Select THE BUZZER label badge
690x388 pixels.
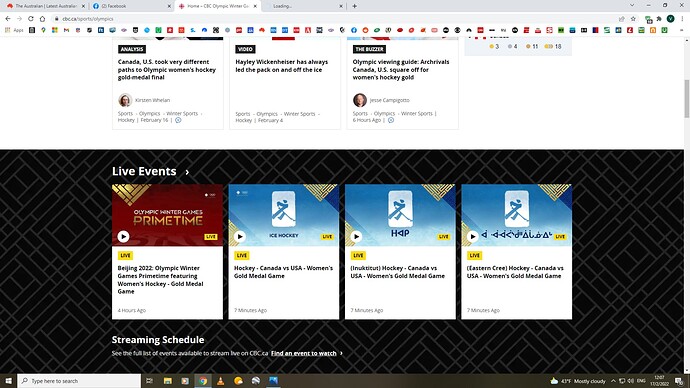(x=369, y=49)
